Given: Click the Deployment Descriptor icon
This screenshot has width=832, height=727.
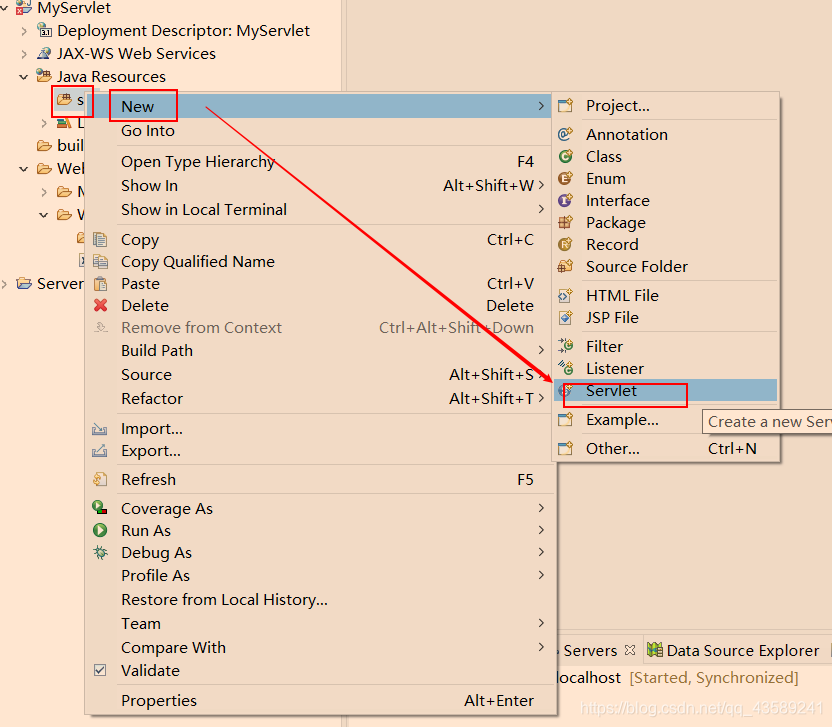Looking at the screenshot, I should click(45, 30).
